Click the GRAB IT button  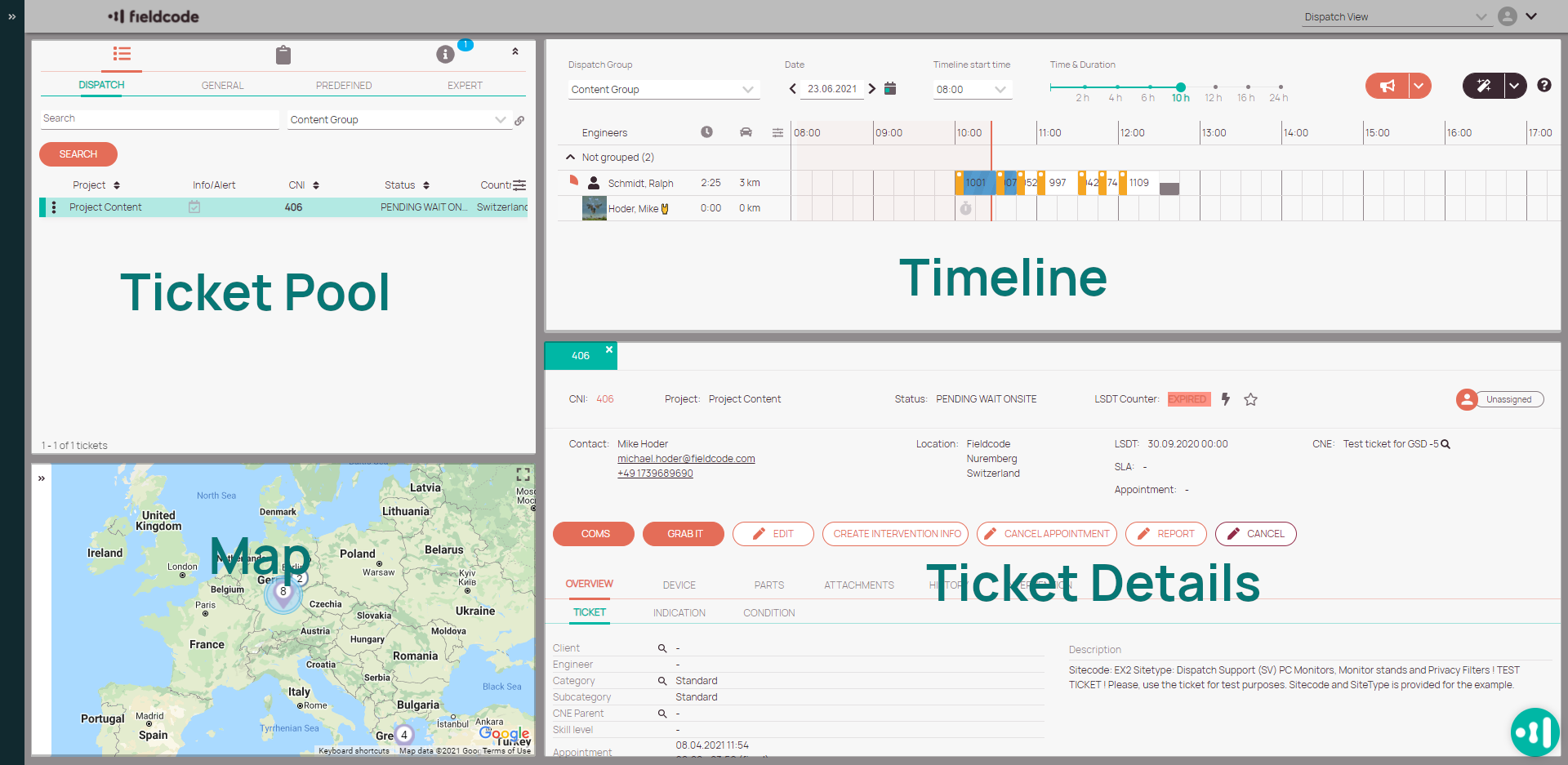point(683,534)
